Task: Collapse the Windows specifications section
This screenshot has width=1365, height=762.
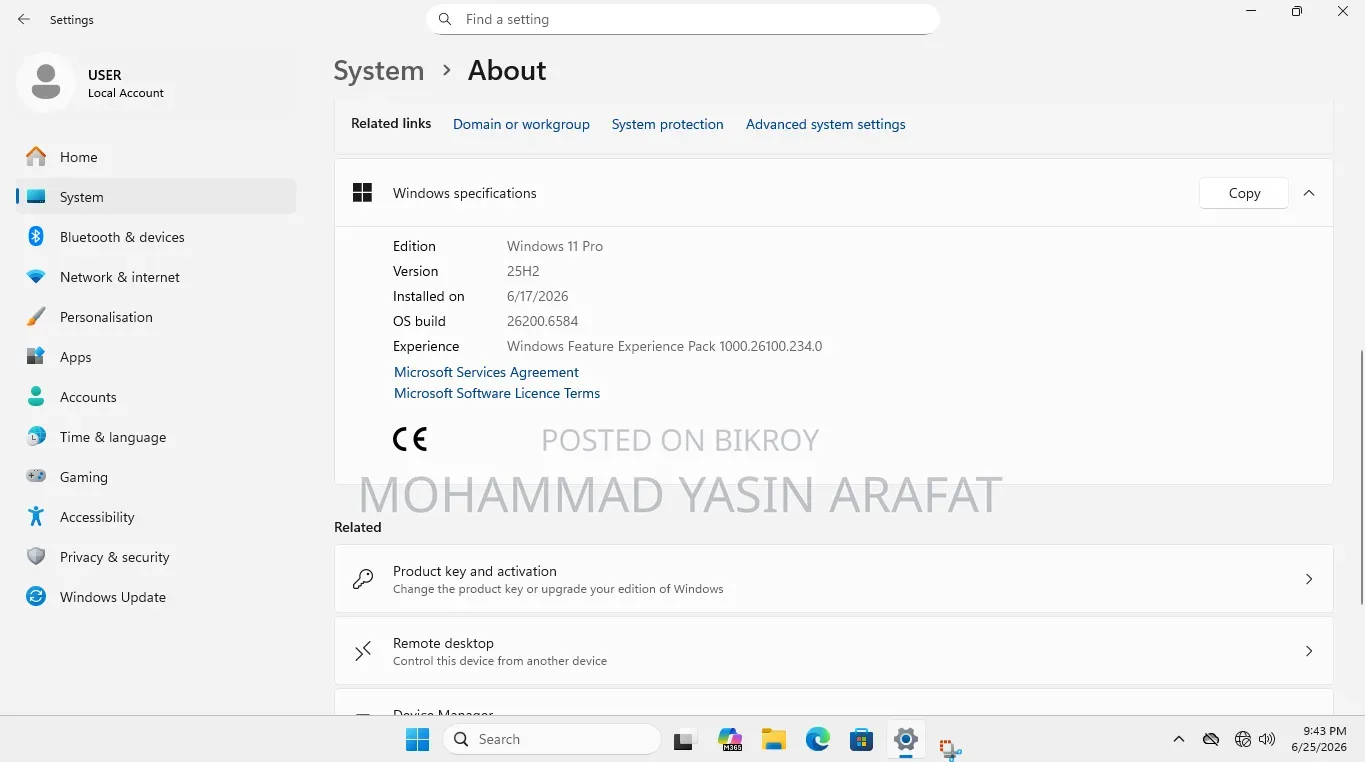Action: click(x=1309, y=193)
